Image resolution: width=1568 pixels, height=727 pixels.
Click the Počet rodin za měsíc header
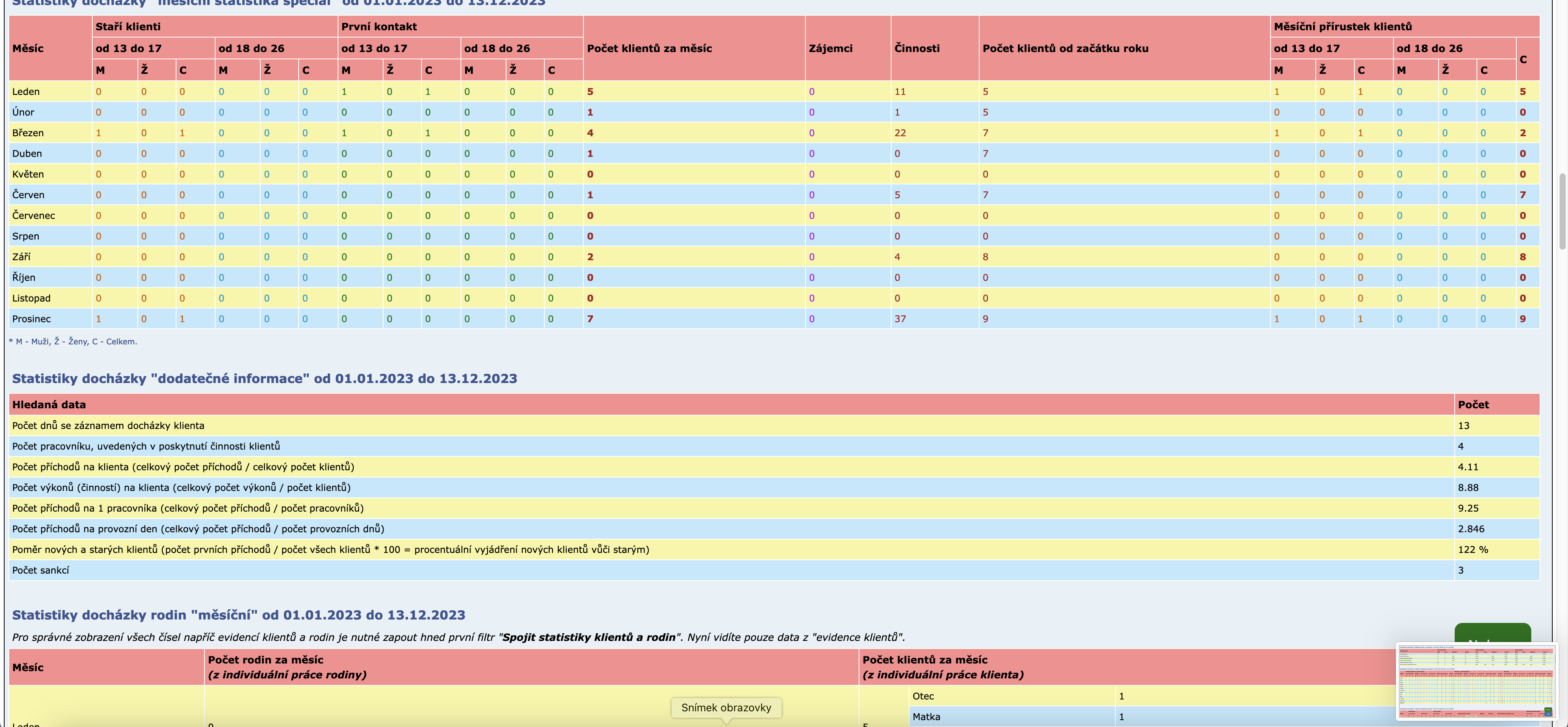click(265, 660)
